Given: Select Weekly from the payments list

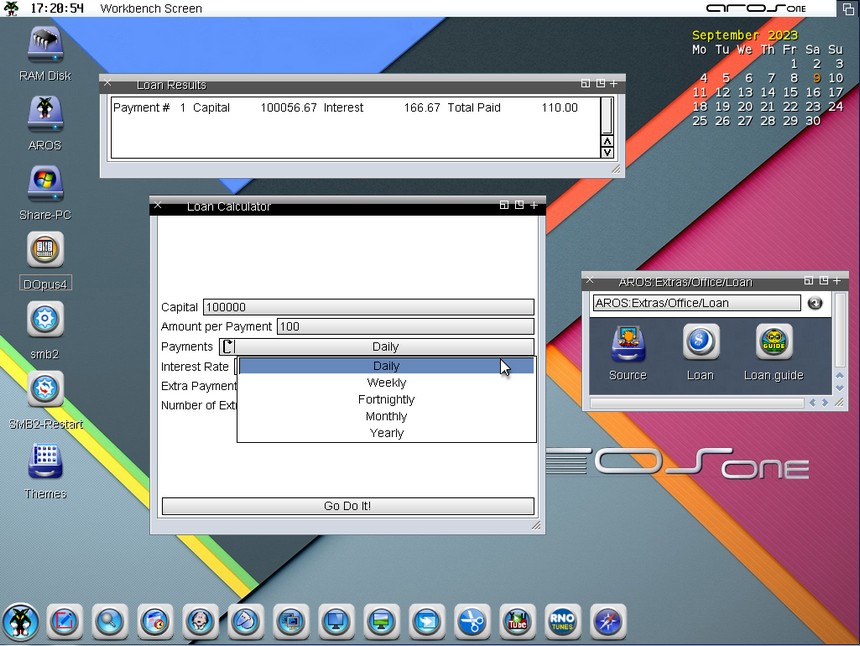Looking at the screenshot, I should [x=386, y=383].
